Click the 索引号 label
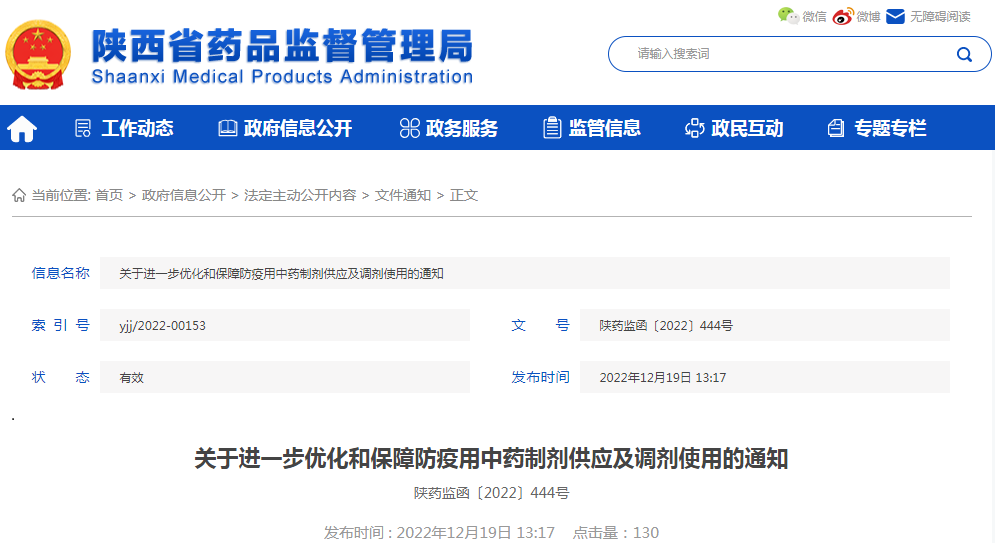 click(60, 325)
